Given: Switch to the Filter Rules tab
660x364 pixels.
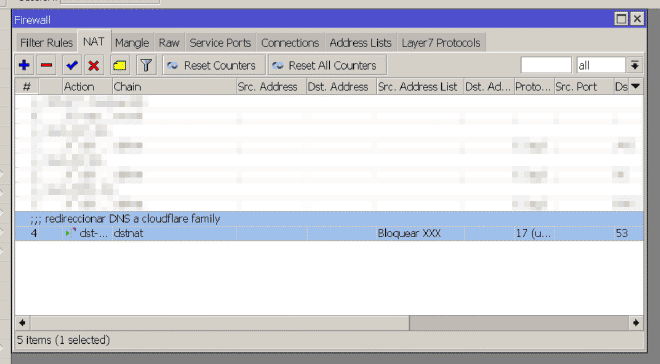Looking at the screenshot, I should coord(46,43).
